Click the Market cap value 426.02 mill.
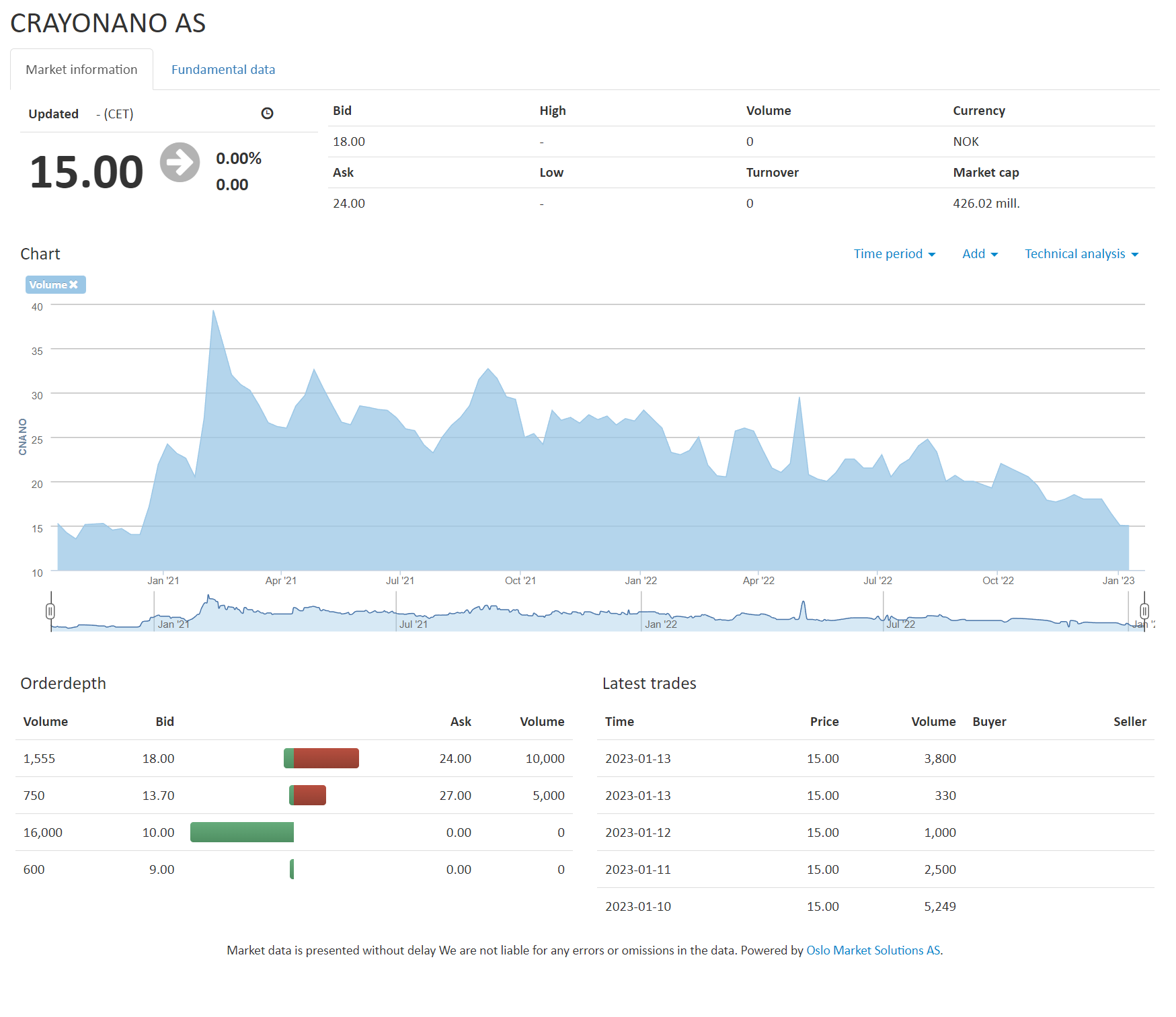The image size is (1176, 1017). [986, 204]
